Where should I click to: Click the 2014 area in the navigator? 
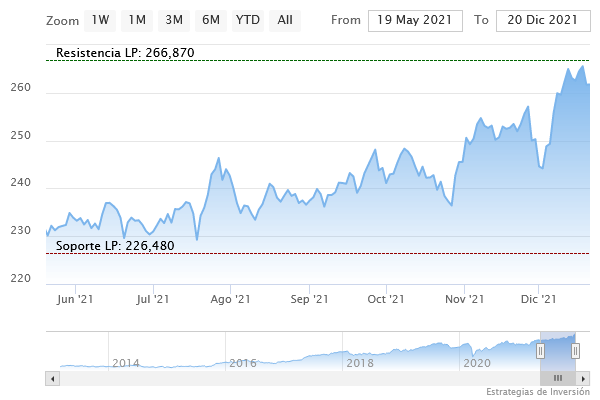point(125,362)
